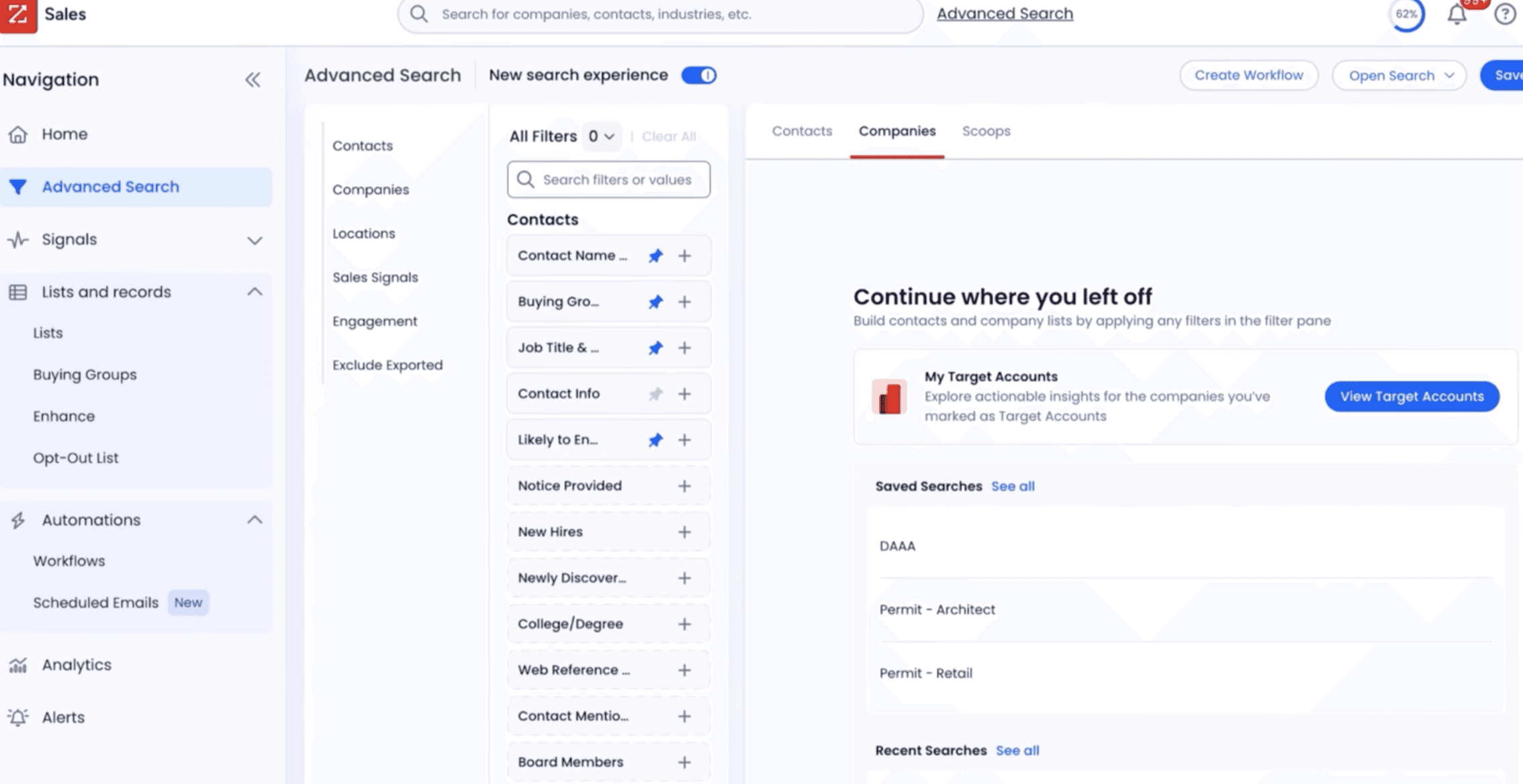Click the 62% progress circle

click(1406, 14)
